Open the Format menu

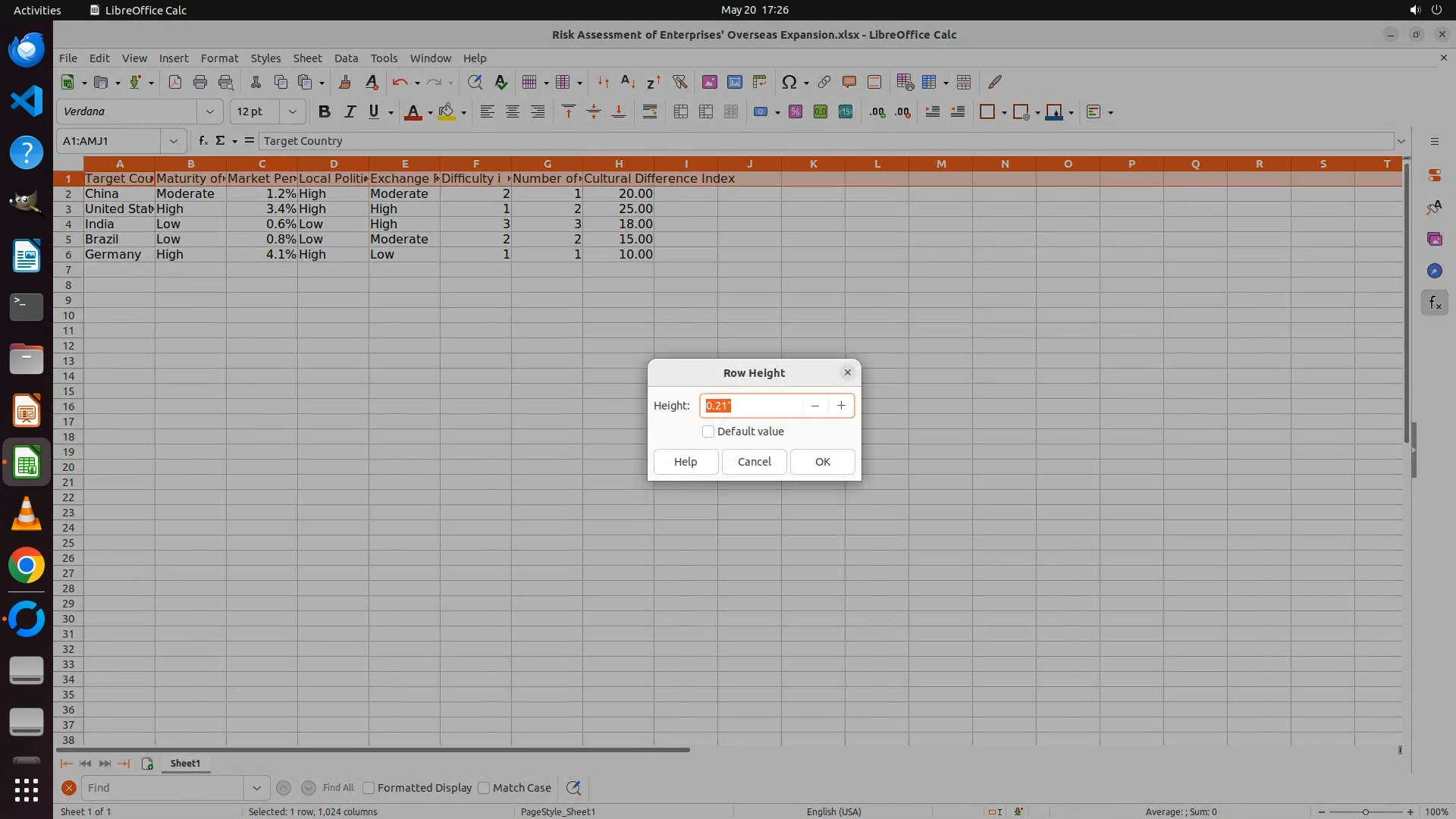[x=219, y=58]
